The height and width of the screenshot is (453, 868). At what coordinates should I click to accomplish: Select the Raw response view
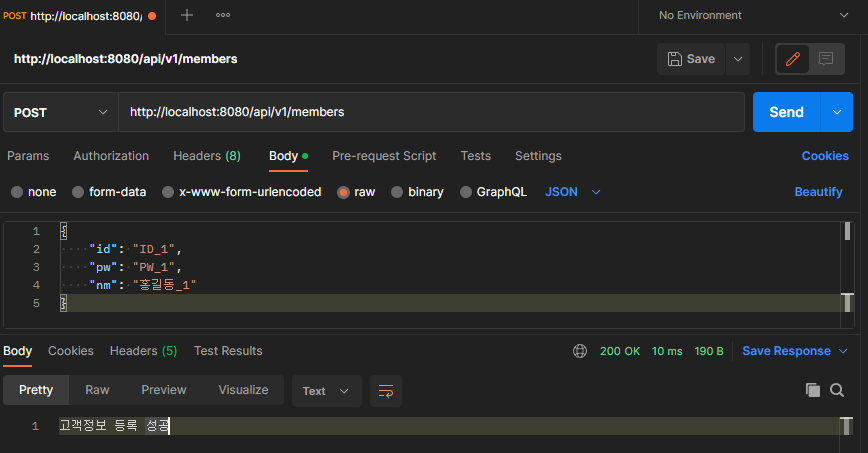[x=97, y=390]
